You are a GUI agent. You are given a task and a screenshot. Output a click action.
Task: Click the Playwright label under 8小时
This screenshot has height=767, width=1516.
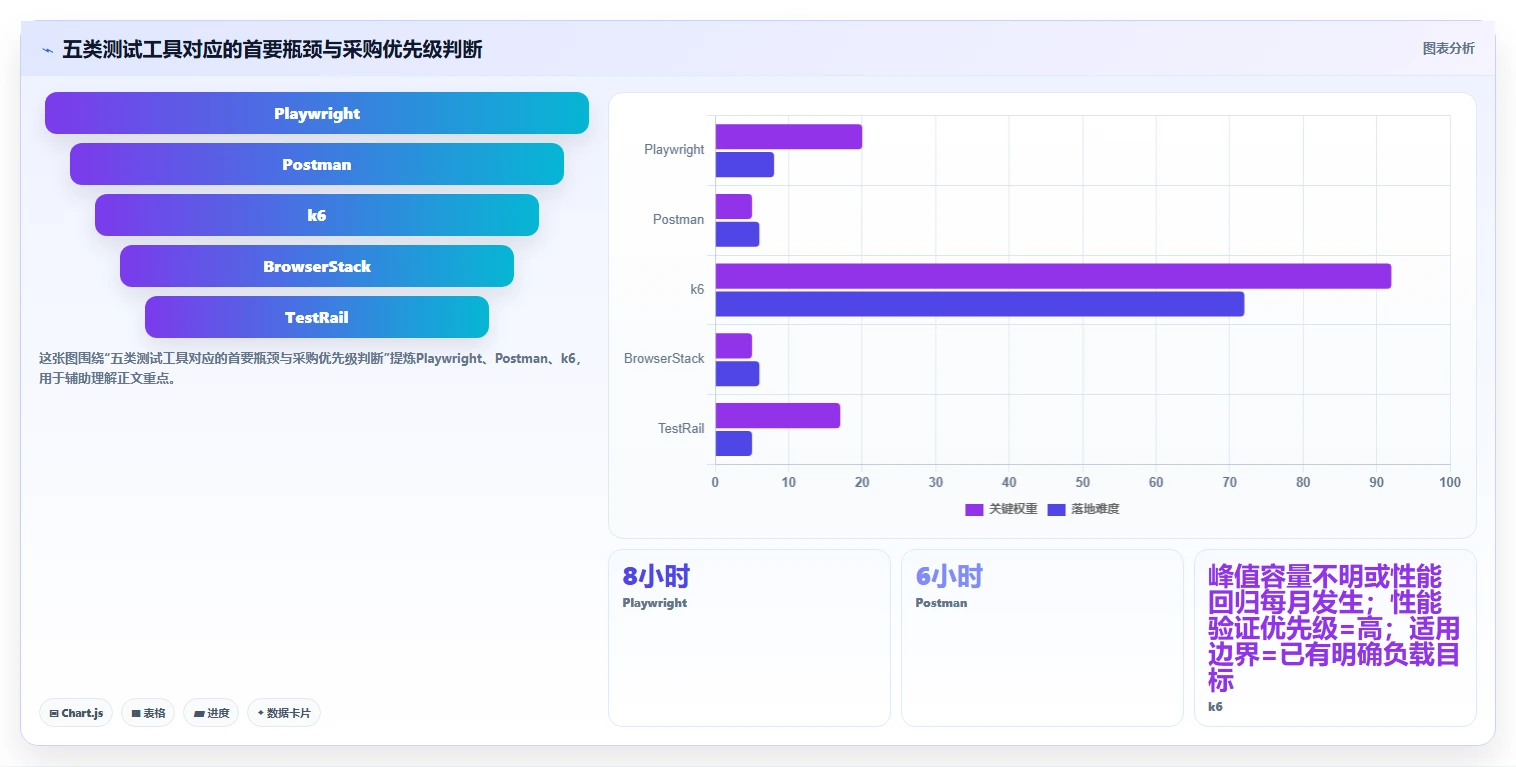[654, 603]
